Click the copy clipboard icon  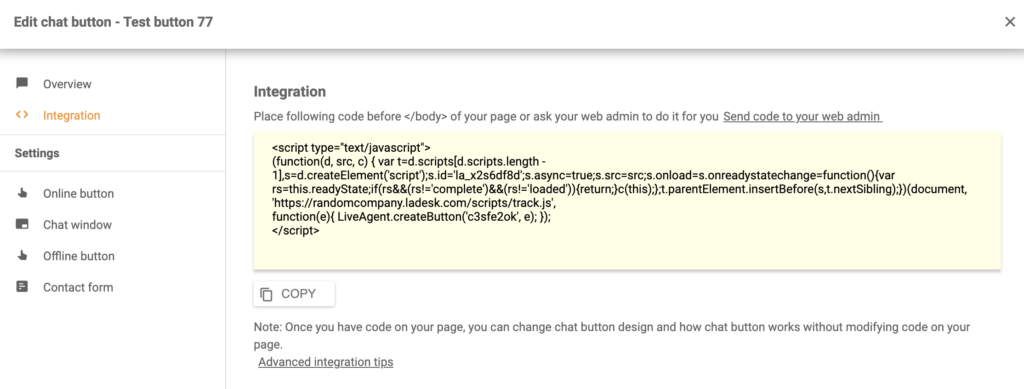pyautogui.click(x=266, y=294)
